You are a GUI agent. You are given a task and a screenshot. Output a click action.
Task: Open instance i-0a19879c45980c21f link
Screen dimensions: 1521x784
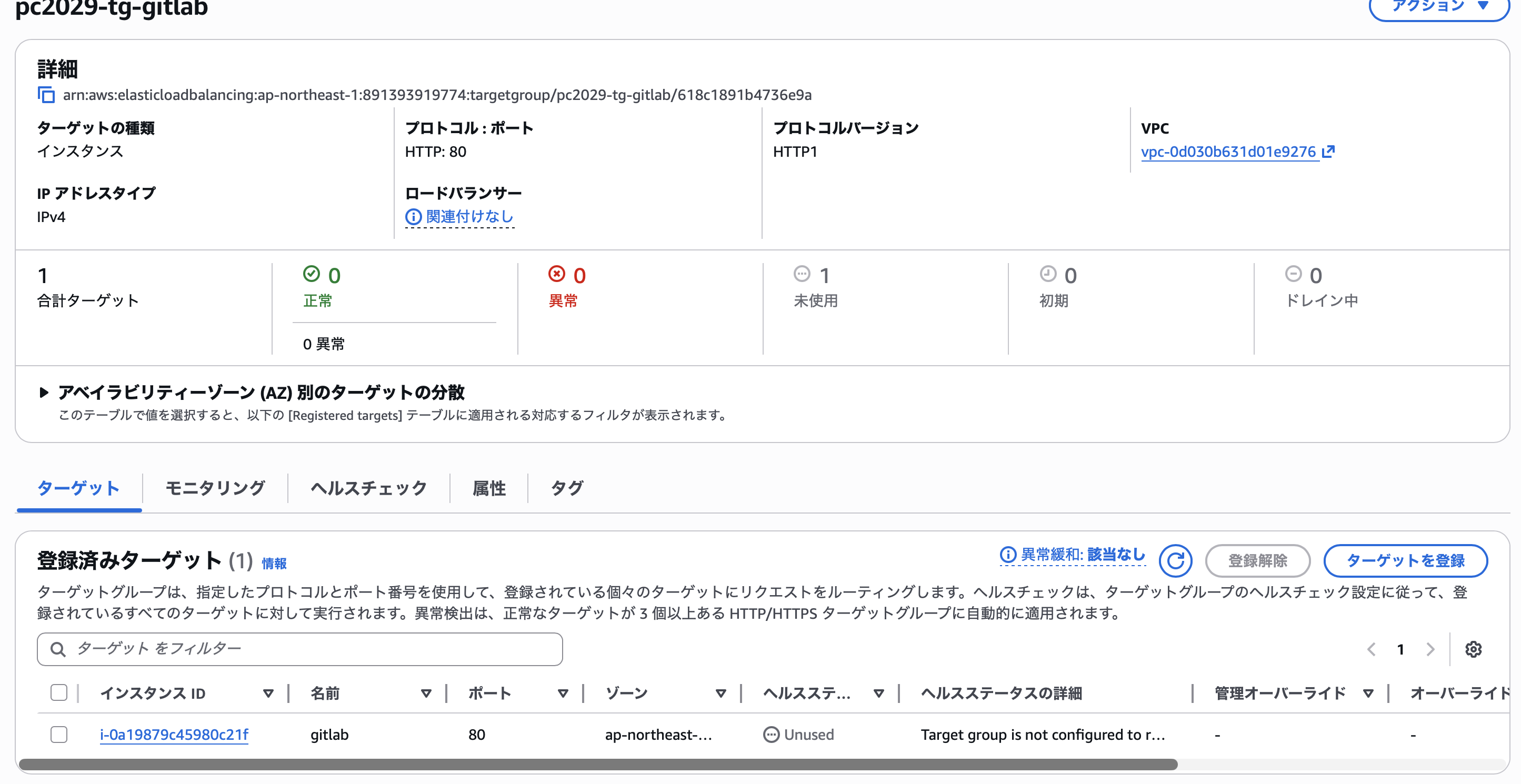tap(174, 735)
